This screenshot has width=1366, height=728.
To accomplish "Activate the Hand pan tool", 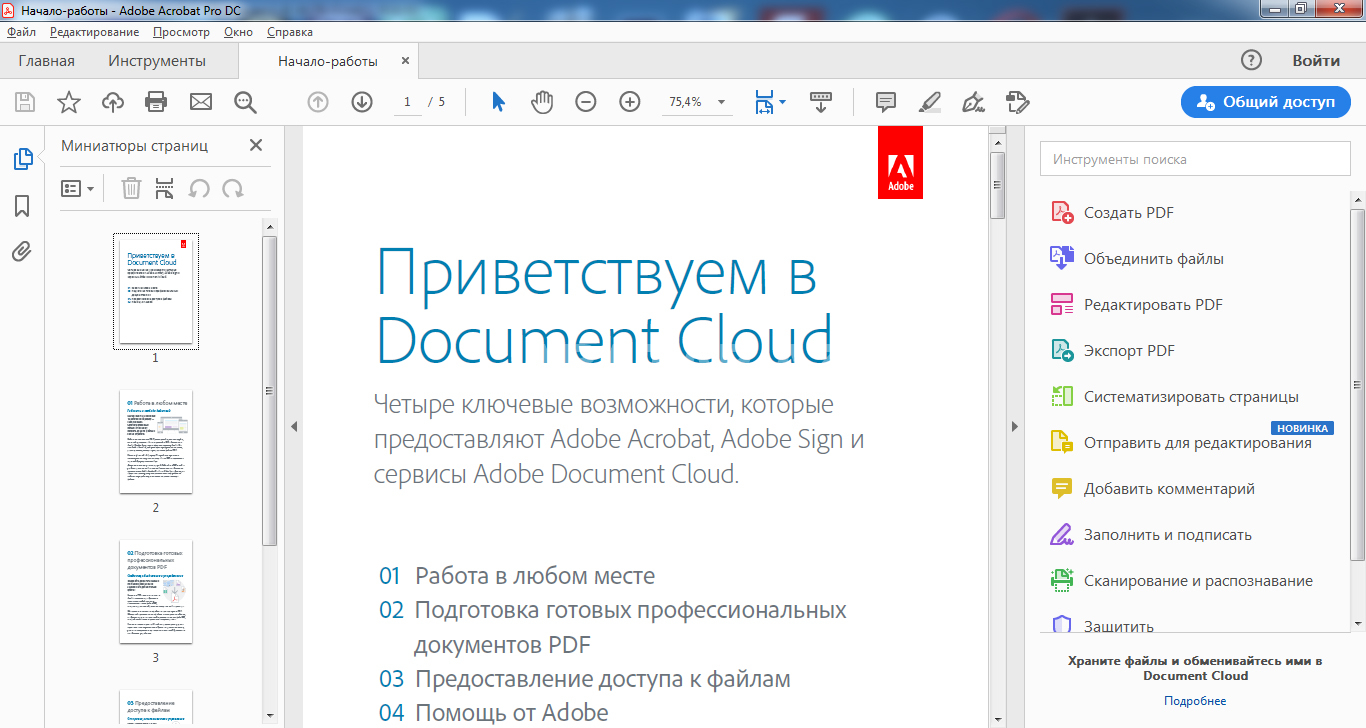I will 542,102.
